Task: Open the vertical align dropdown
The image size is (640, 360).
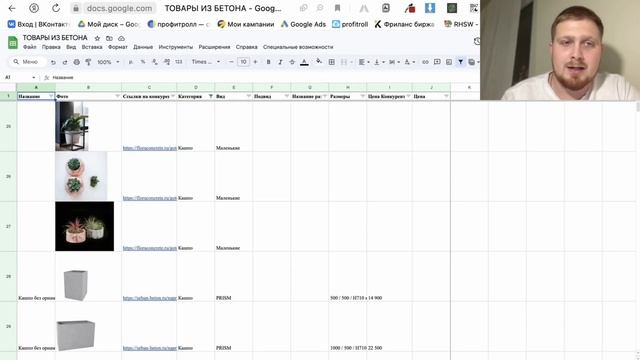Action: 379,62
